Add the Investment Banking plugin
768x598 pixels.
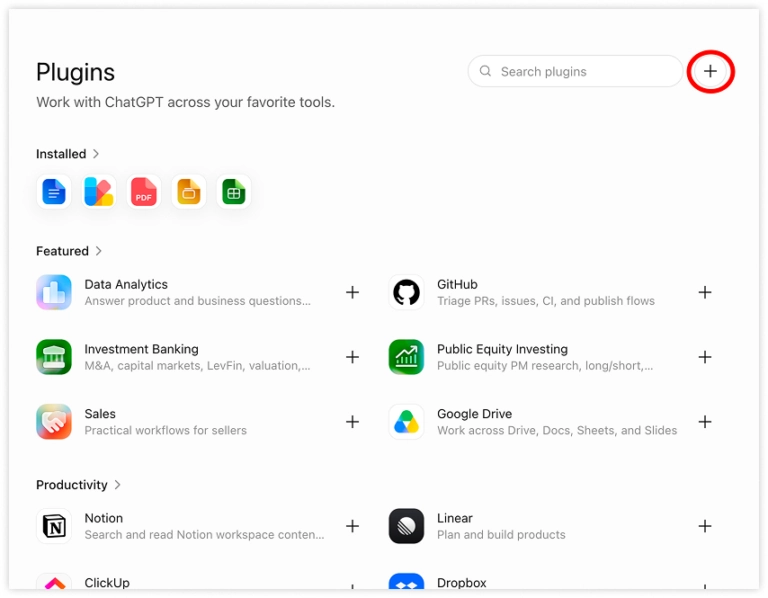click(x=352, y=357)
